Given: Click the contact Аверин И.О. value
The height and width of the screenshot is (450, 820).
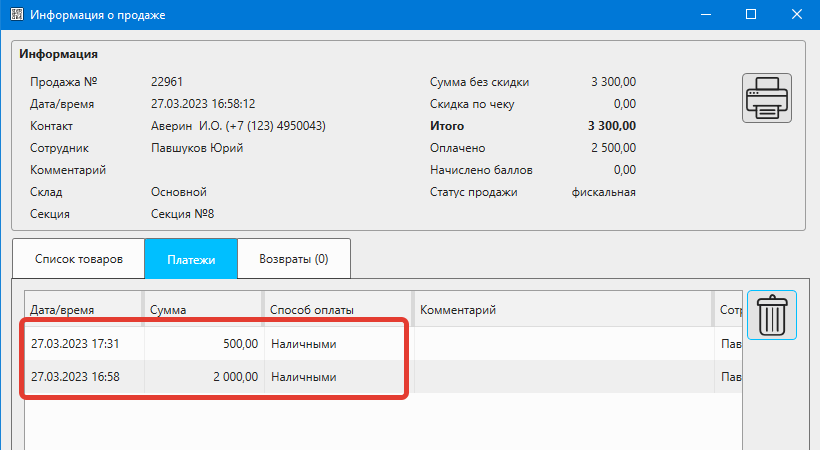Looking at the screenshot, I should tap(238, 126).
